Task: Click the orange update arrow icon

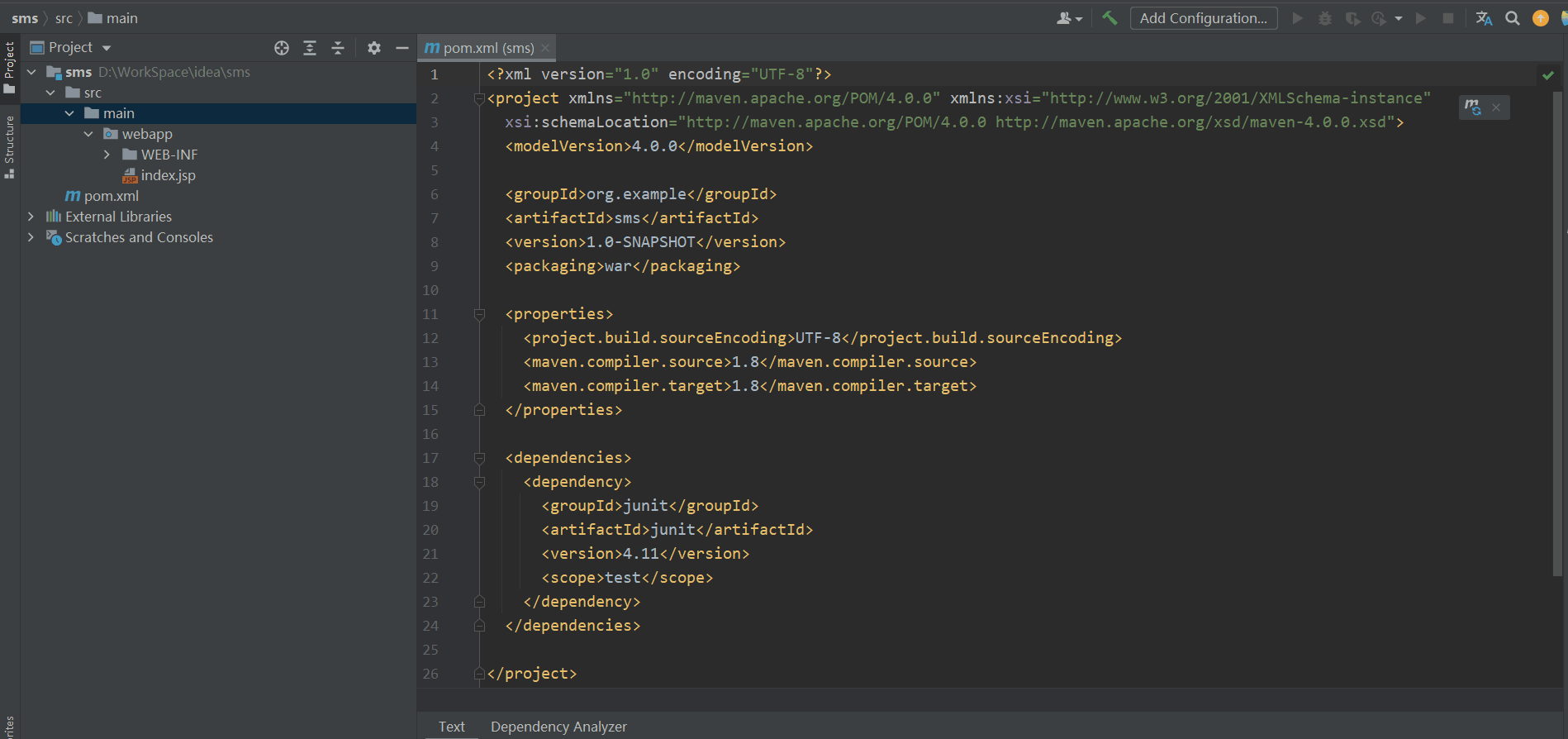Action: pos(1541,18)
